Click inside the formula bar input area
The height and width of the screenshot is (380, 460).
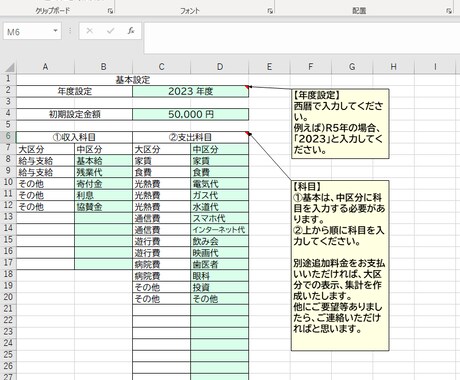pyautogui.click(x=302, y=38)
